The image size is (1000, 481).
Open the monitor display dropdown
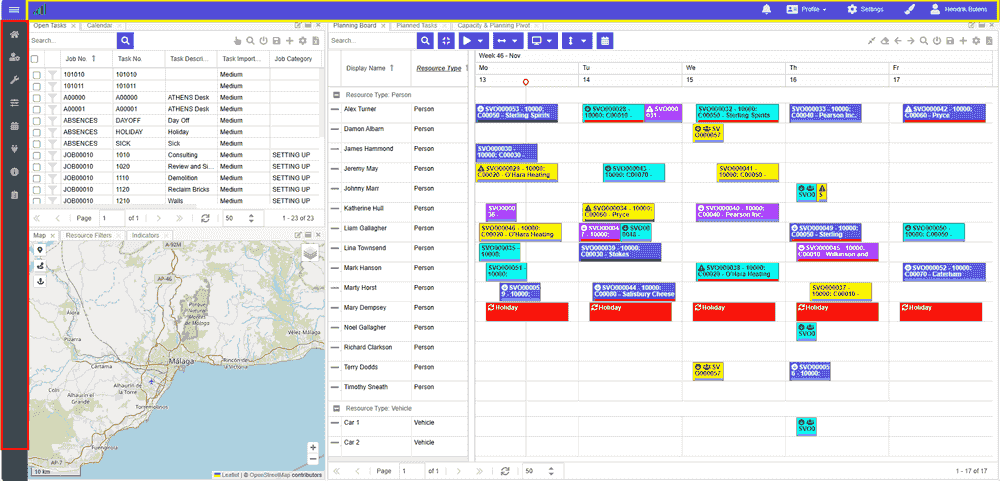(543, 40)
